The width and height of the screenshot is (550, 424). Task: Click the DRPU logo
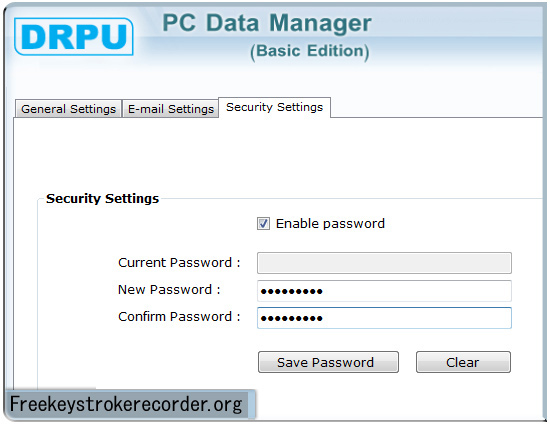(x=74, y=36)
